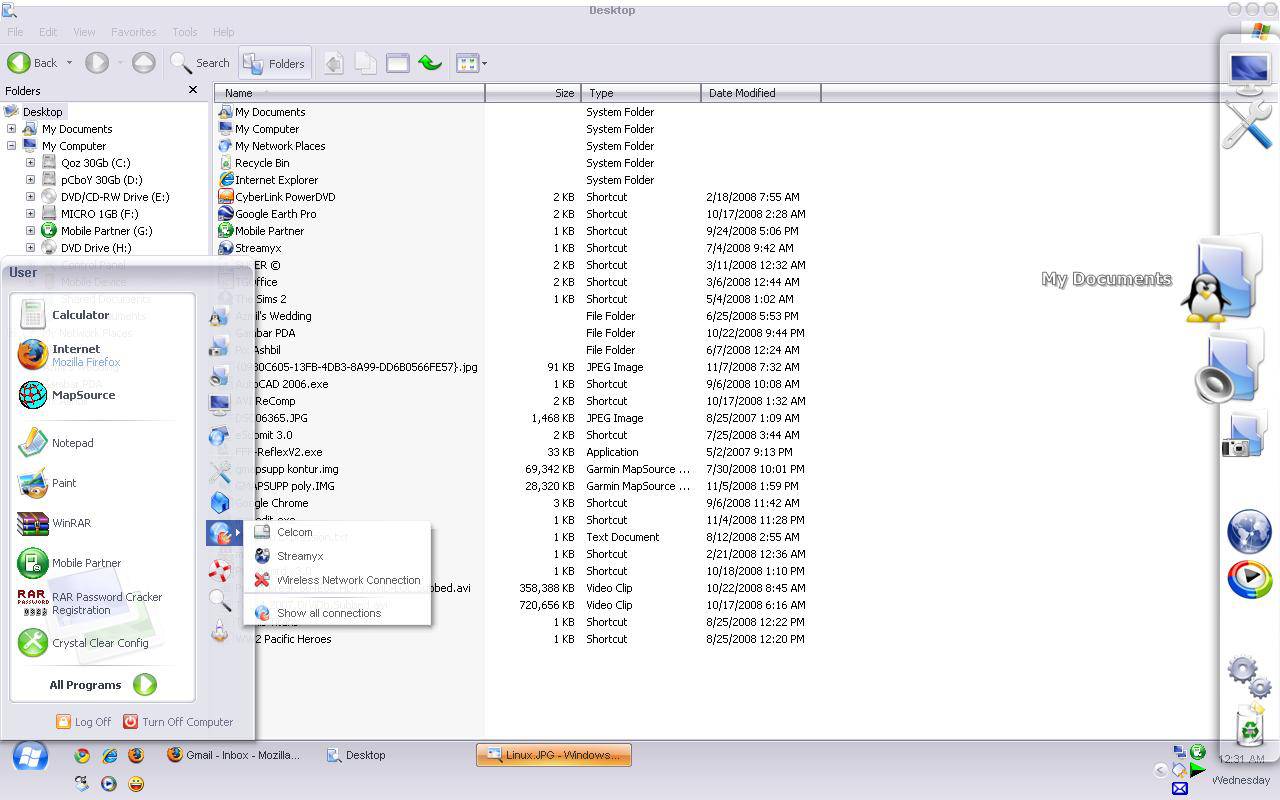The width and height of the screenshot is (1280, 800).
Task: Sort by the Size column header
Action: 533,93
